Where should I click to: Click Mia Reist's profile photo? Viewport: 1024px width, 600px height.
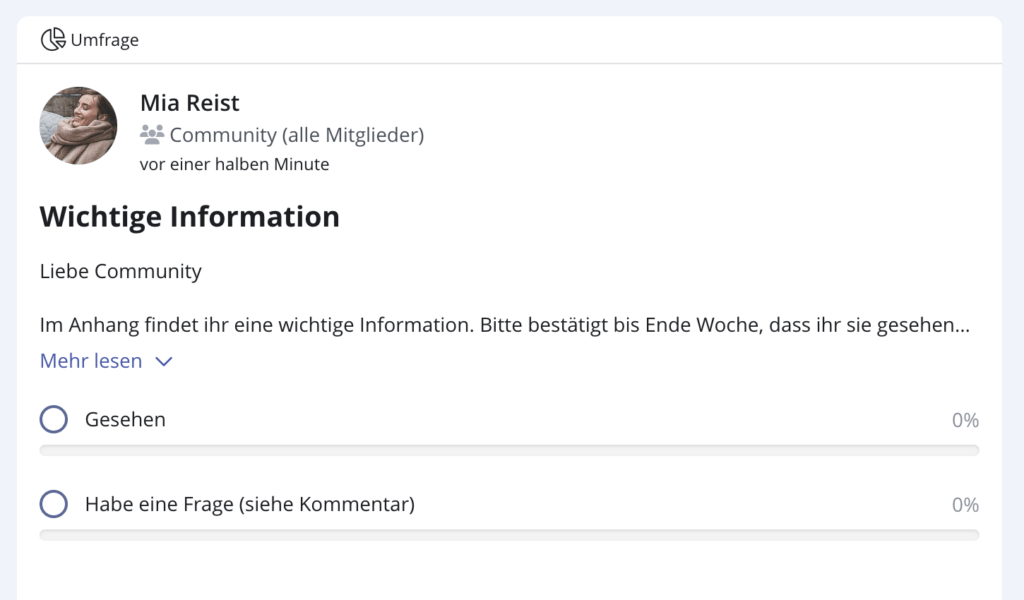point(78,126)
